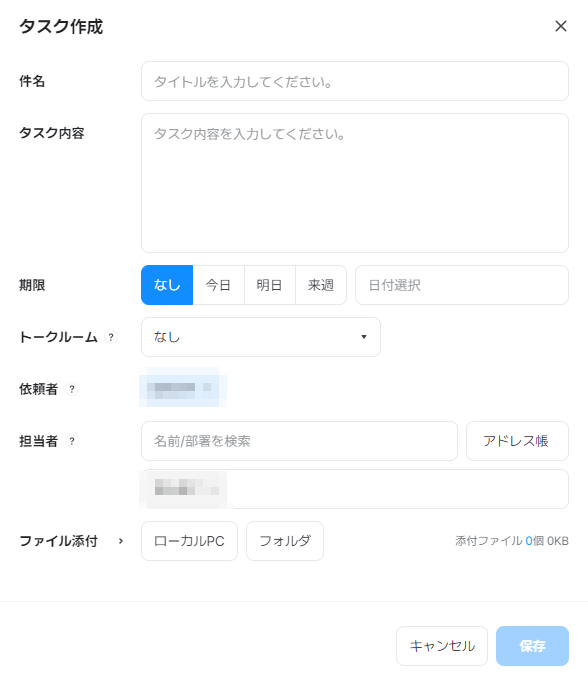Viewport: 588px width, 680px height.
Task: Click the キャンセル button
Action: point(442,646)
